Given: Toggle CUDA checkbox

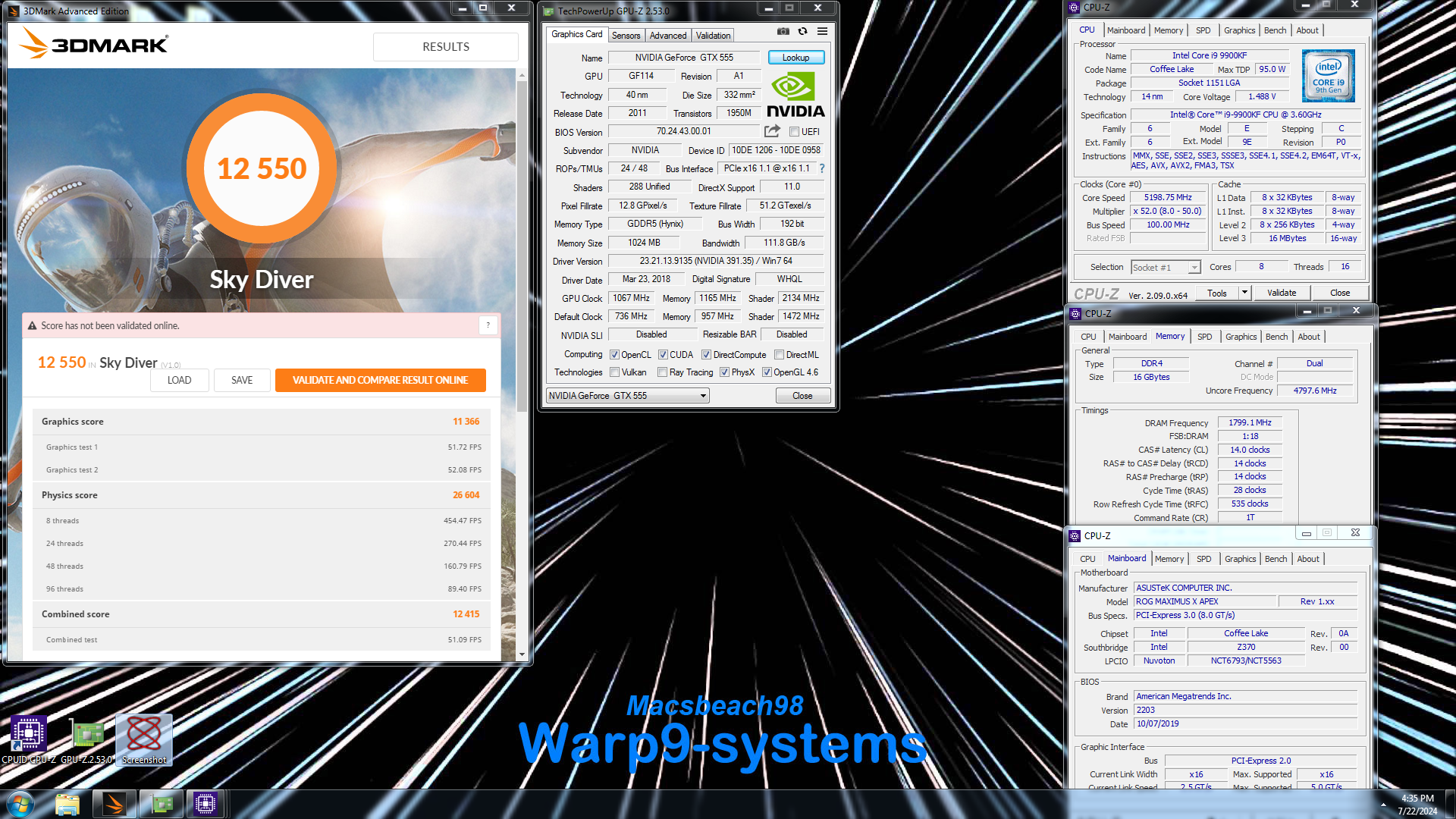Looking at the screenshot, I should pos(663,354).
